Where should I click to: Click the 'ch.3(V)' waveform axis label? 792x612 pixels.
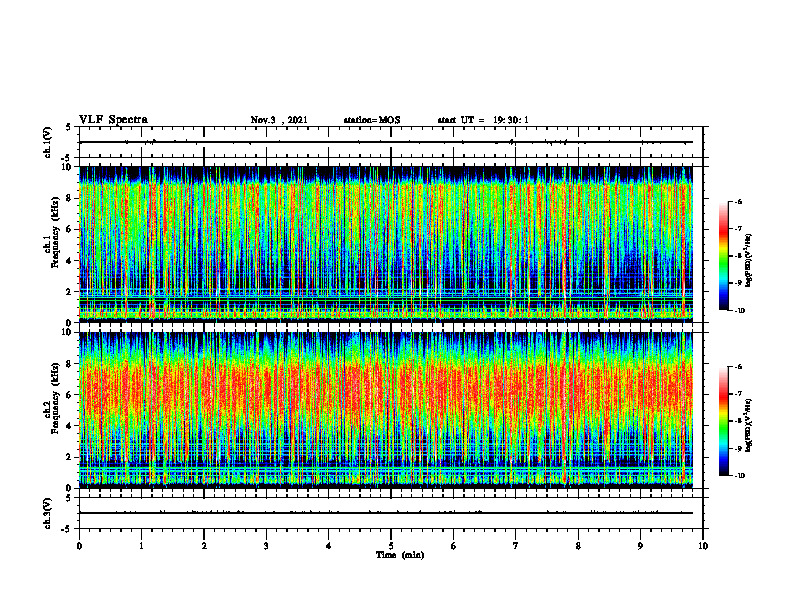(47, 513)
